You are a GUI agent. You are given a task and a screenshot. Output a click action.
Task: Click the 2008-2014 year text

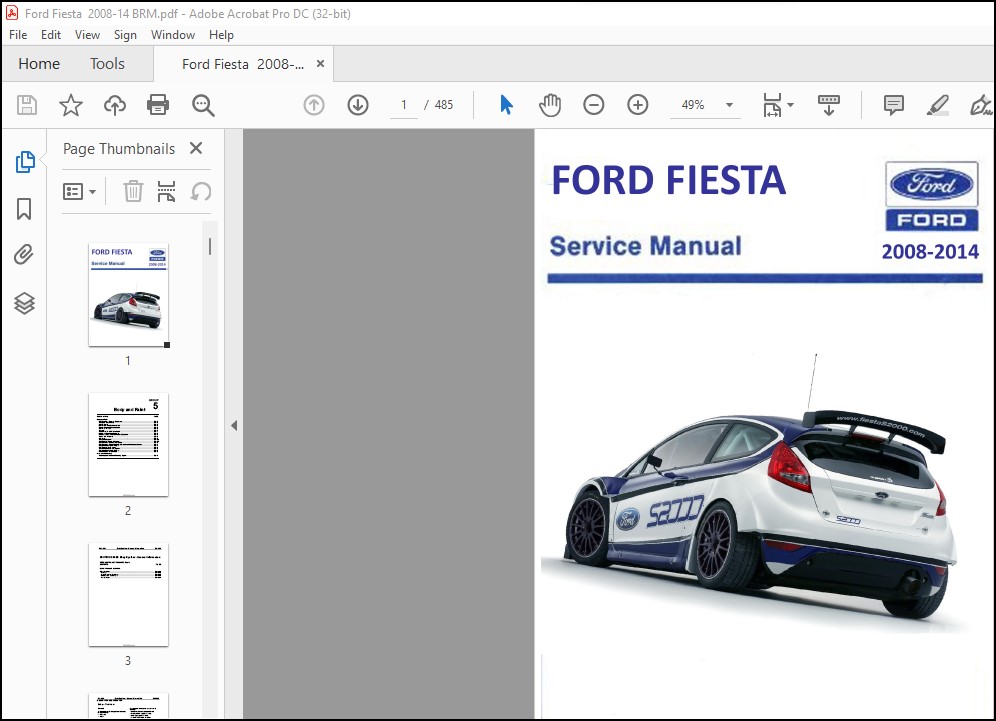(x=930, y=252)
